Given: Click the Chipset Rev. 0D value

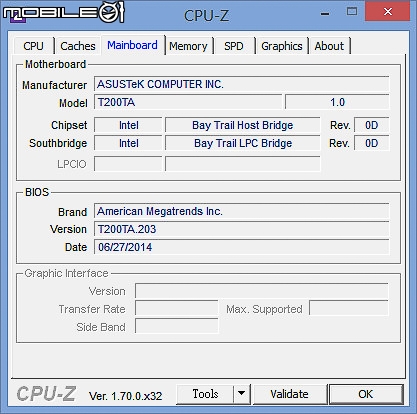Looking at the screenshot, I should [x=371, y=125].
